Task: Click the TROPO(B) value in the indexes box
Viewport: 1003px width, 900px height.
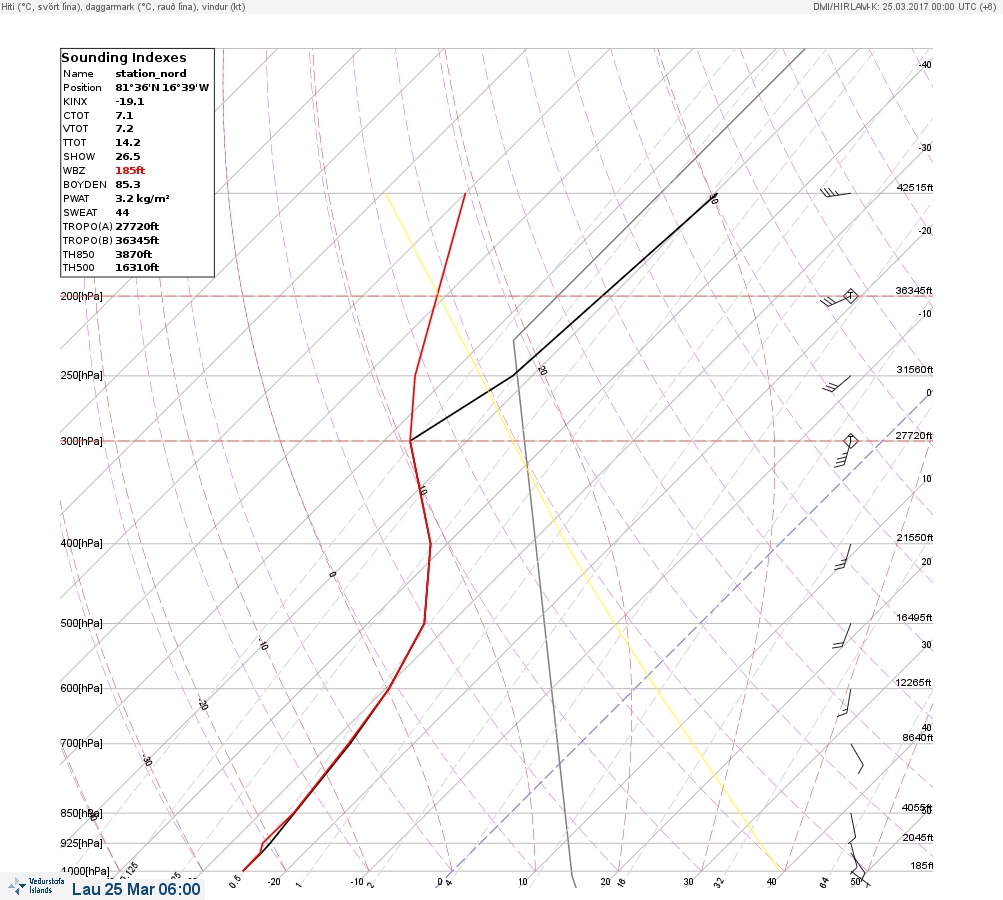Action: pos(137,241)
